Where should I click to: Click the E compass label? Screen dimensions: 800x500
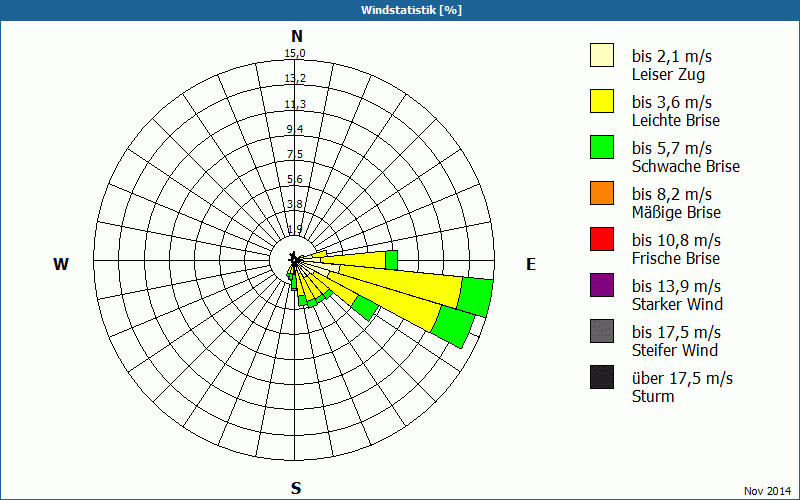coord(531,264)
